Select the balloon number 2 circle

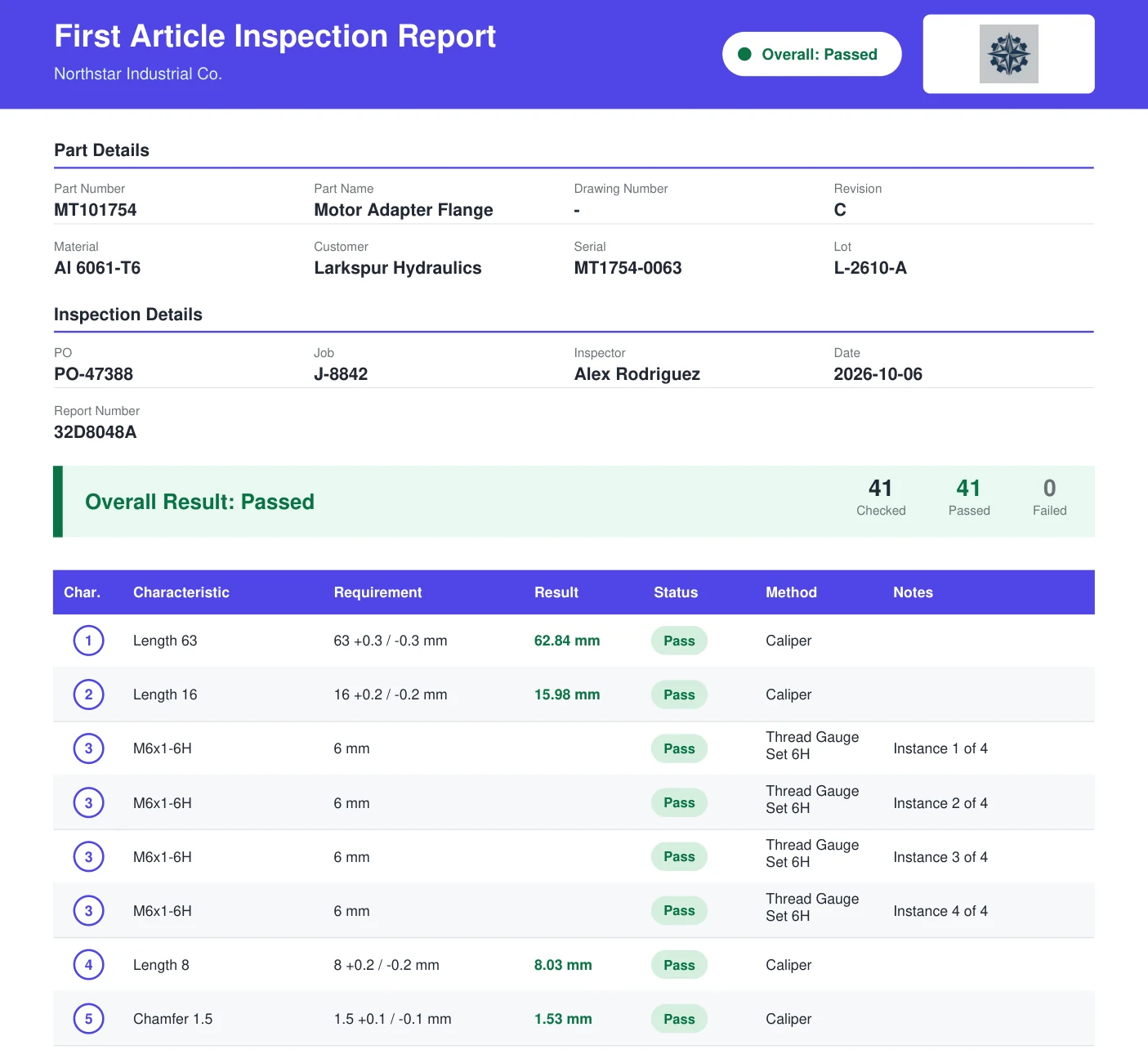pos(88,694)
